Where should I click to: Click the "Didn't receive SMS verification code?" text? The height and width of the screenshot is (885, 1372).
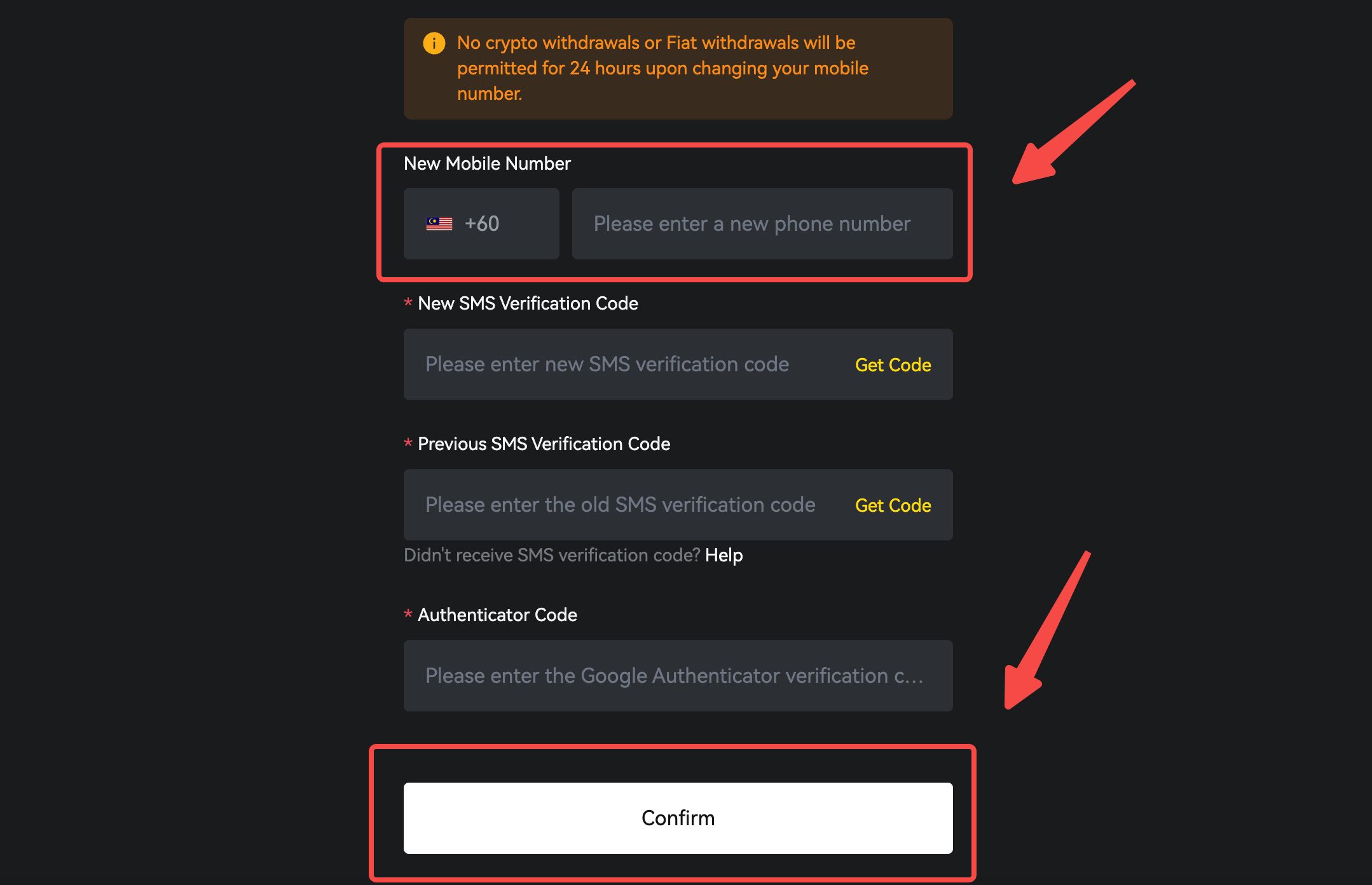(x=552, y=555)
